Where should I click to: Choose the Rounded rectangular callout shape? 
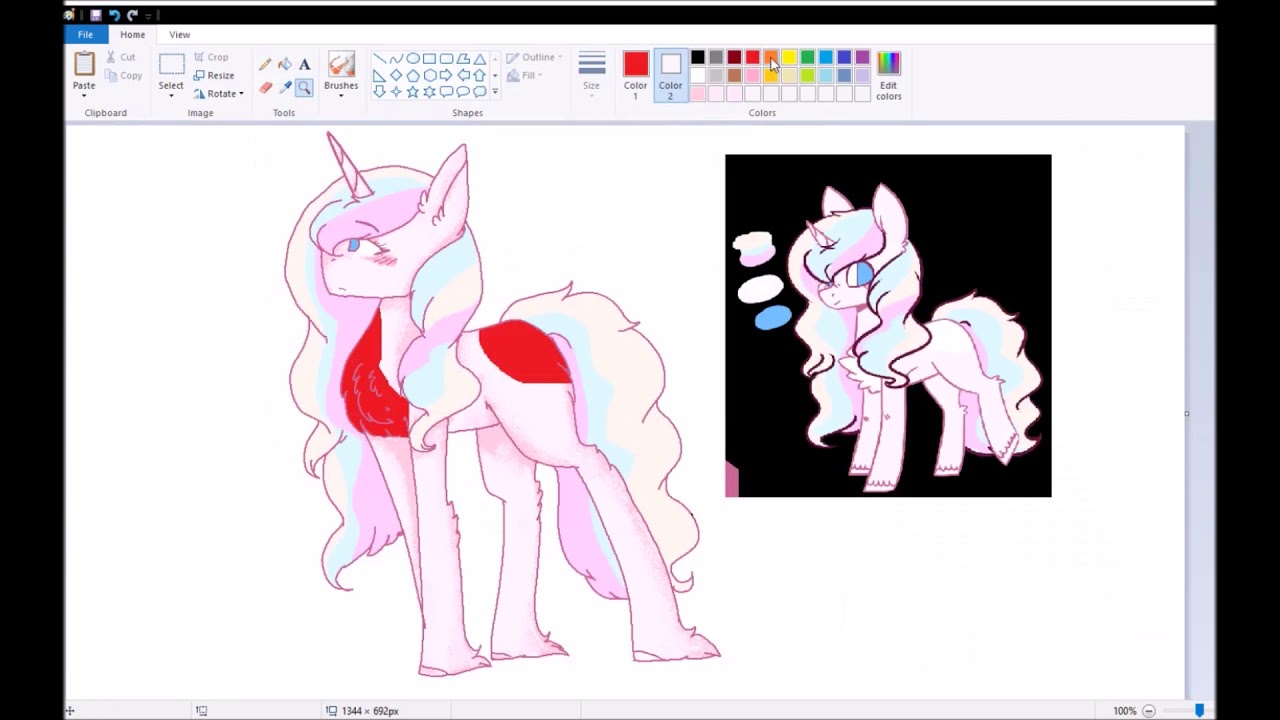pyautogui.click(x=447, y=91)
